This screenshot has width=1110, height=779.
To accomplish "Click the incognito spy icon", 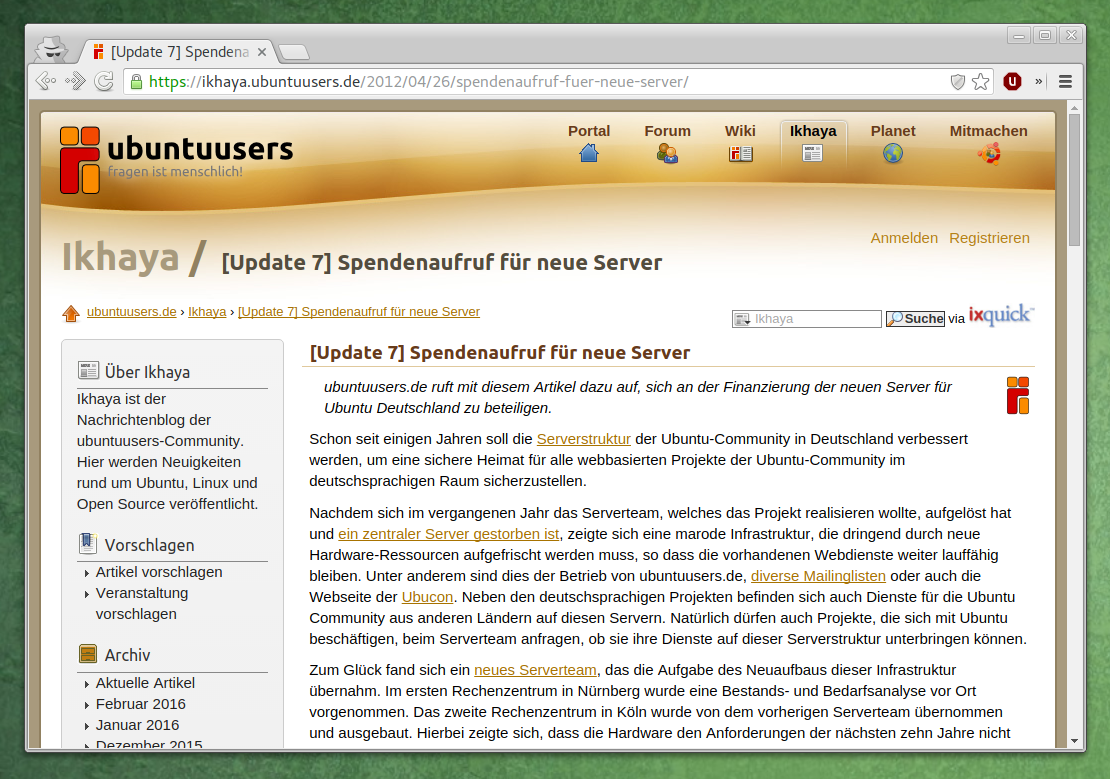I will coord(52,50).
